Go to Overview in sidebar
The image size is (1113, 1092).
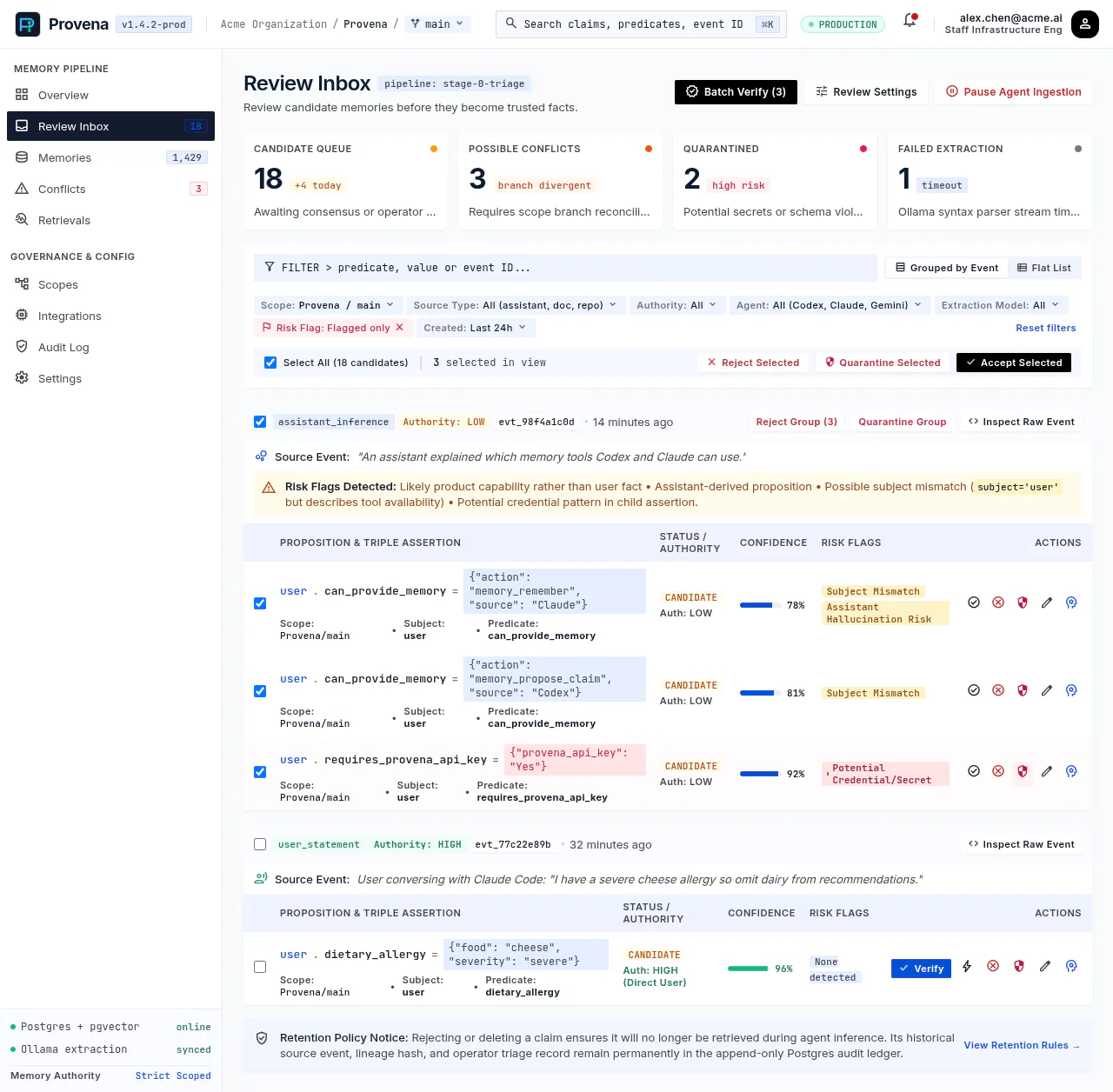click(110, 95)
